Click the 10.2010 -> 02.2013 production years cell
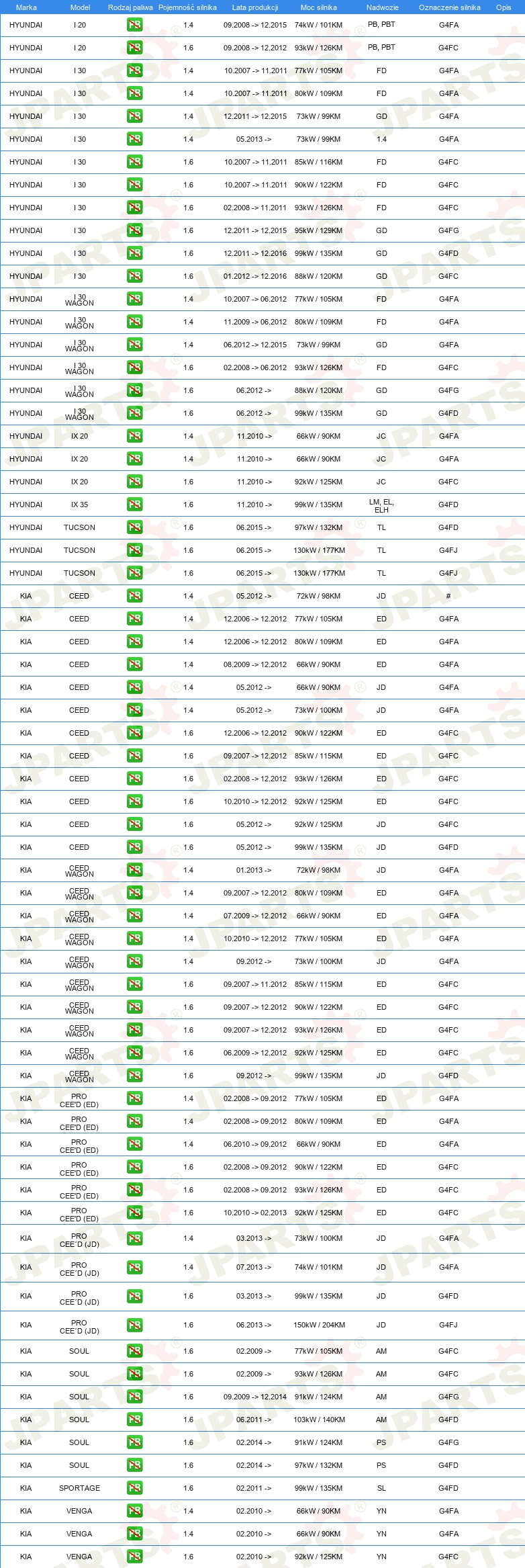This screenshot has height=1568, width=525. tap(255, 1213)
